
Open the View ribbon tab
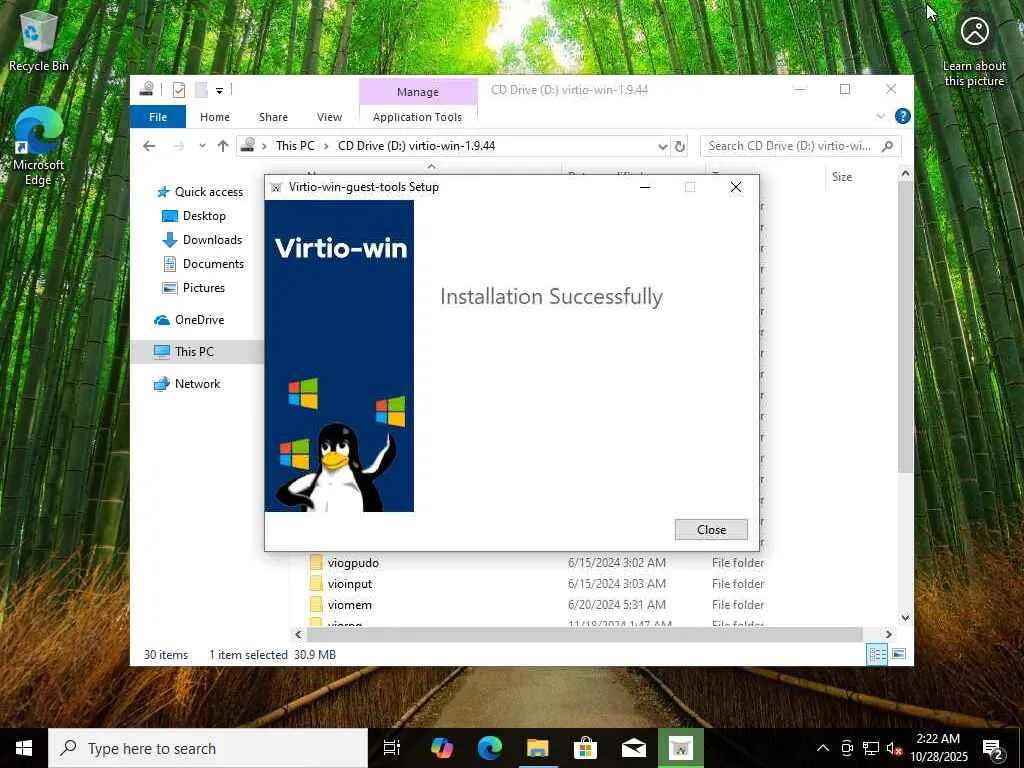pos(329,117)
